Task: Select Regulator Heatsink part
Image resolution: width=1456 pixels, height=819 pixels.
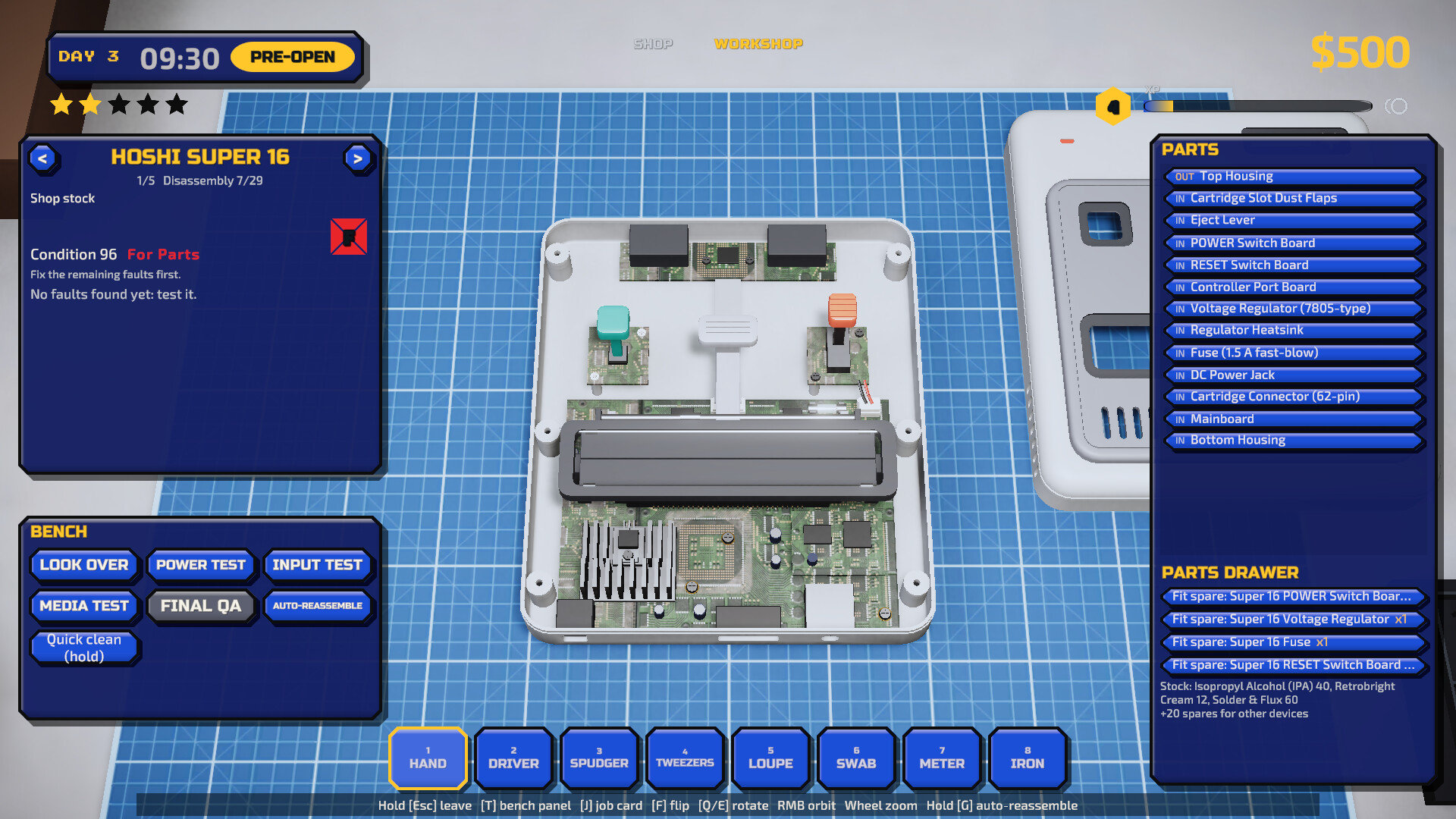Action: (x=1294, y=331)
